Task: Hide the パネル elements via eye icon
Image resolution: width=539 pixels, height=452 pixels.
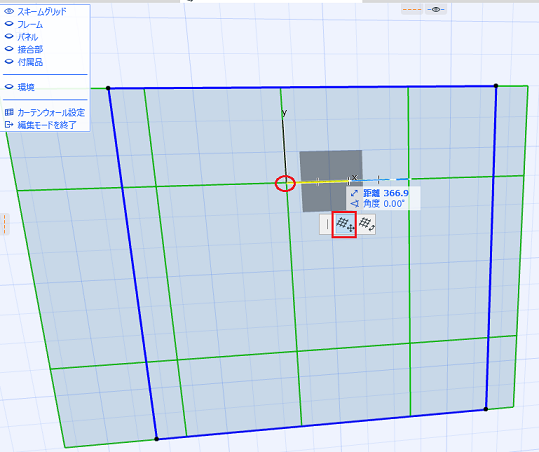Action: pyautogui.click(x=9, y=36)
